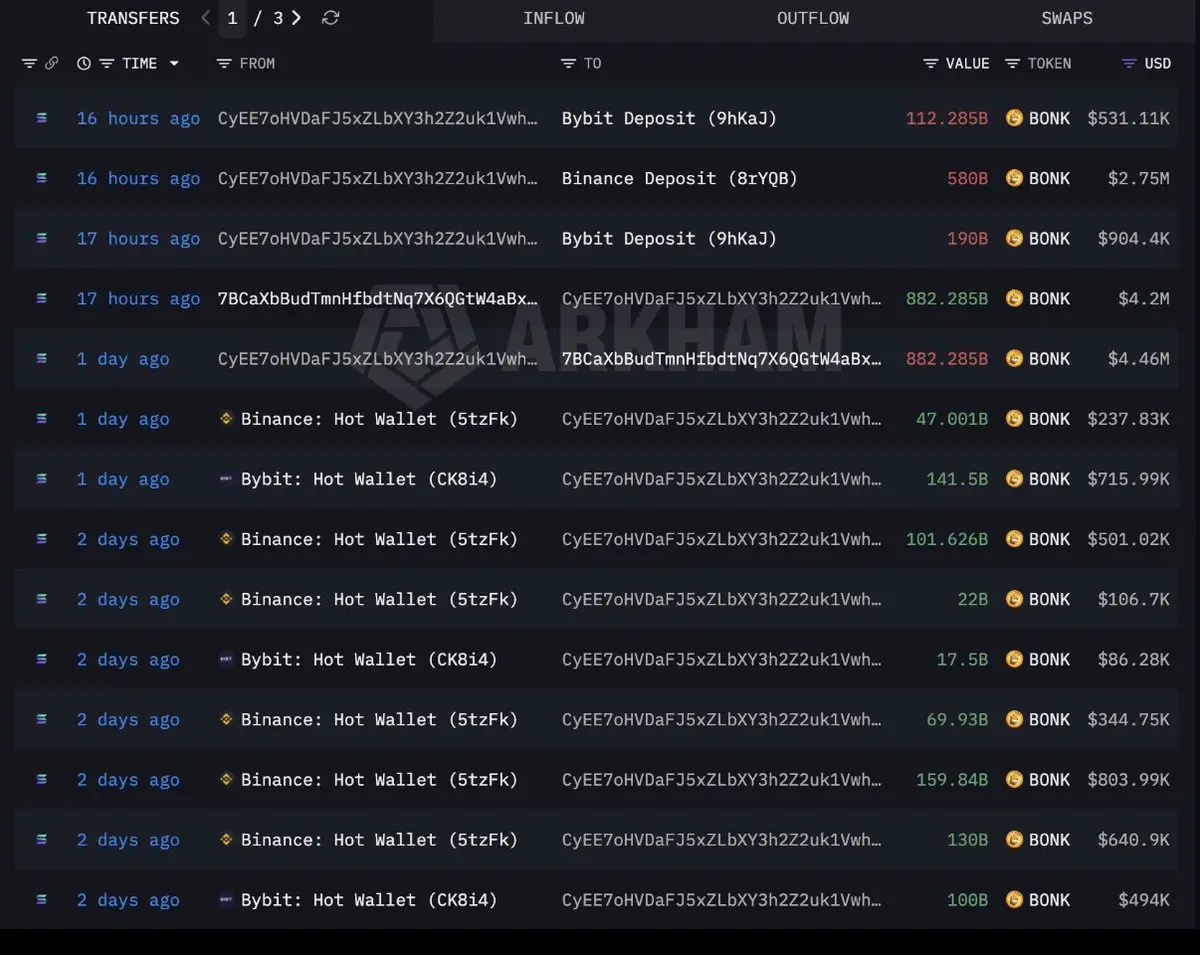Click the link icon in table header

(52, 63)
